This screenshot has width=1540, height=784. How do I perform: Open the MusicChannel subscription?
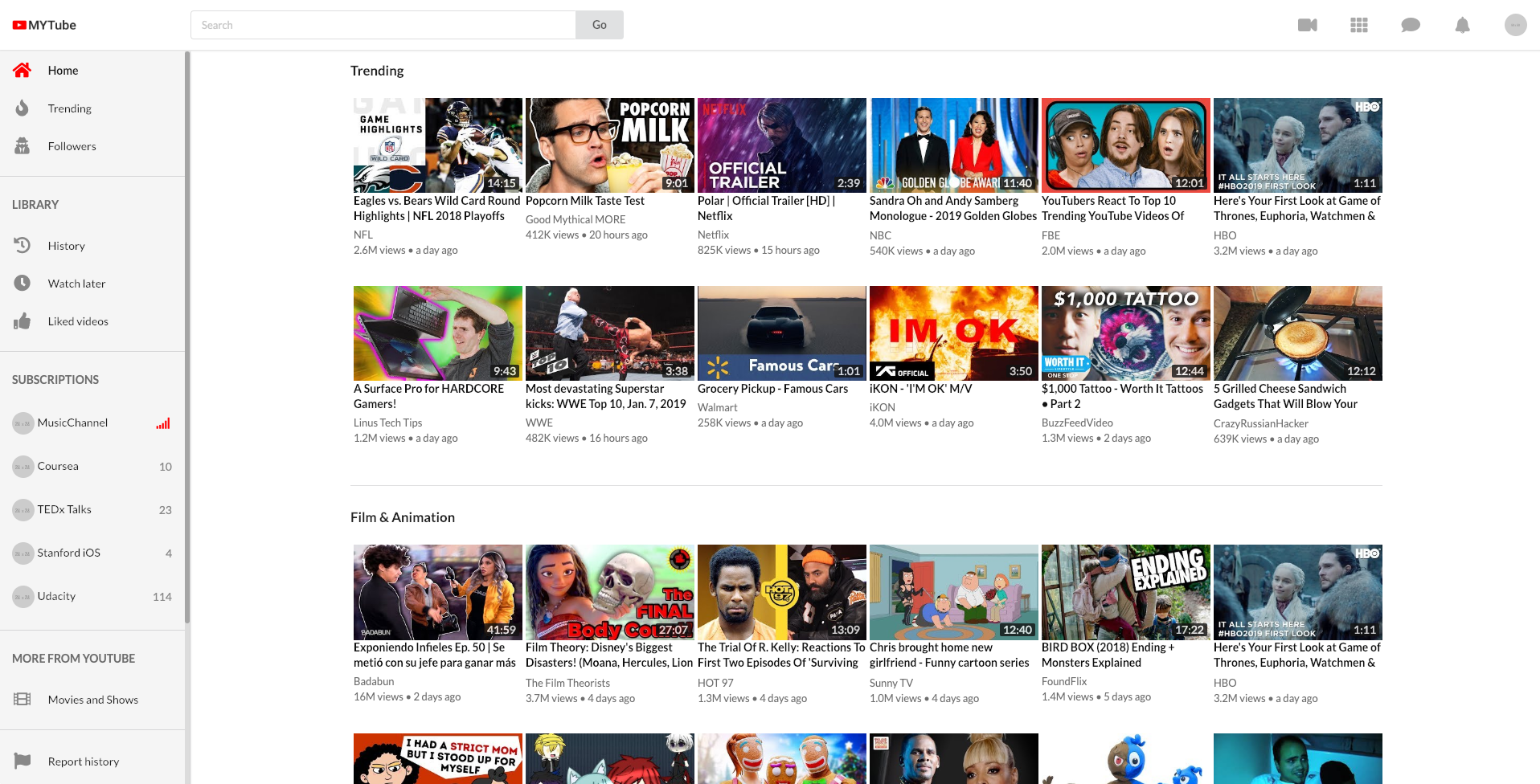click(x=92, y=423)
